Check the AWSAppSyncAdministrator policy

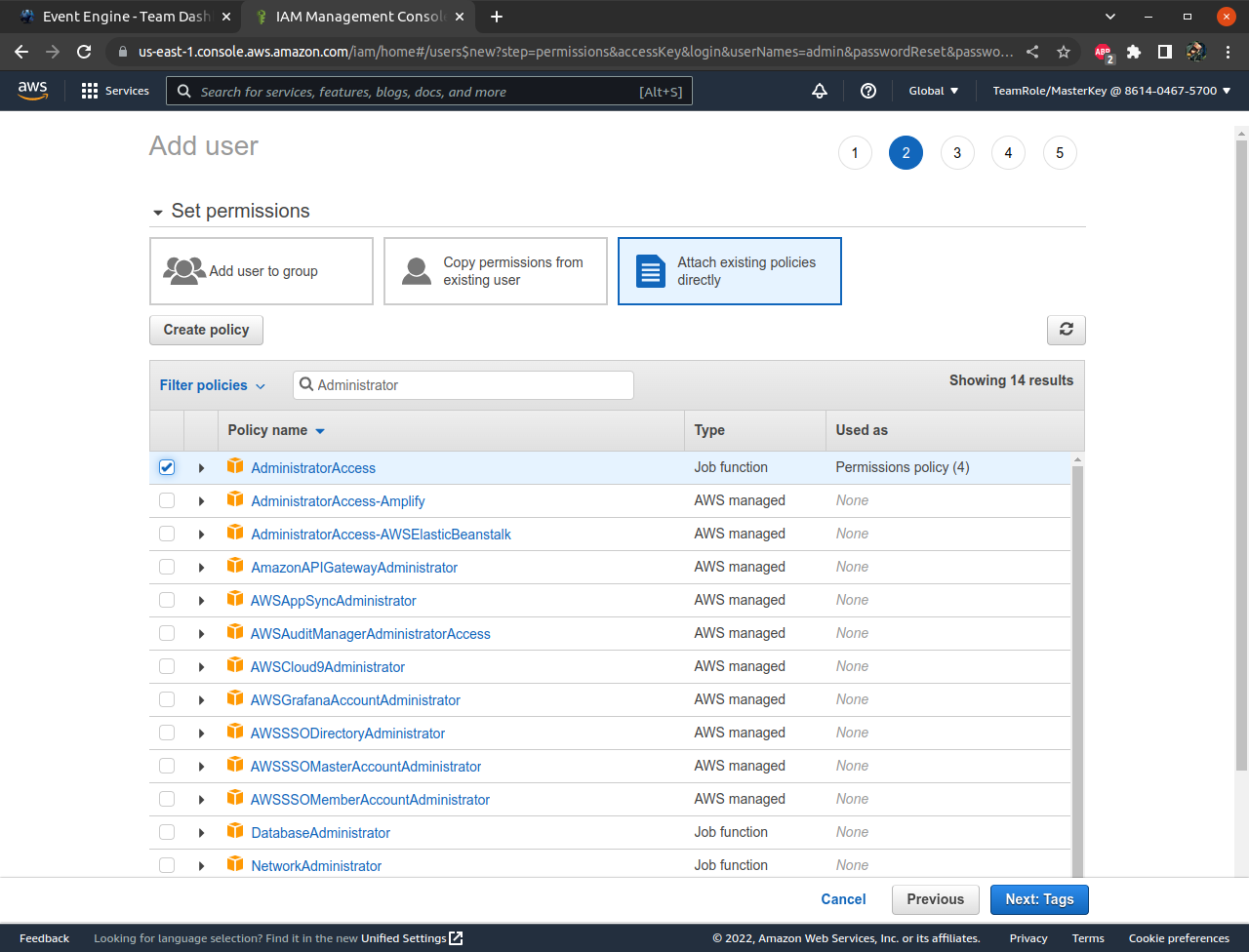[167, 600]
